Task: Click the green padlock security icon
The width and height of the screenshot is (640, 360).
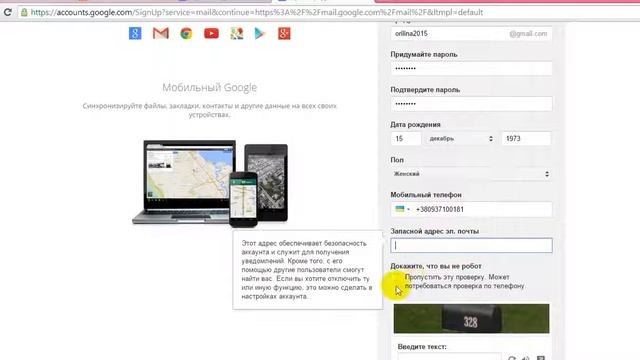Action: (x=24, y=12)
